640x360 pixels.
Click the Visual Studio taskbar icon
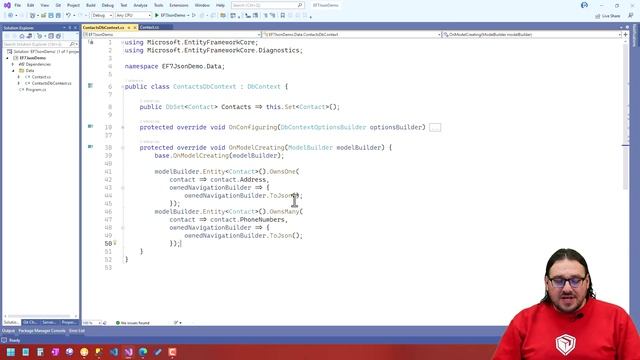(x=129, y=352)
